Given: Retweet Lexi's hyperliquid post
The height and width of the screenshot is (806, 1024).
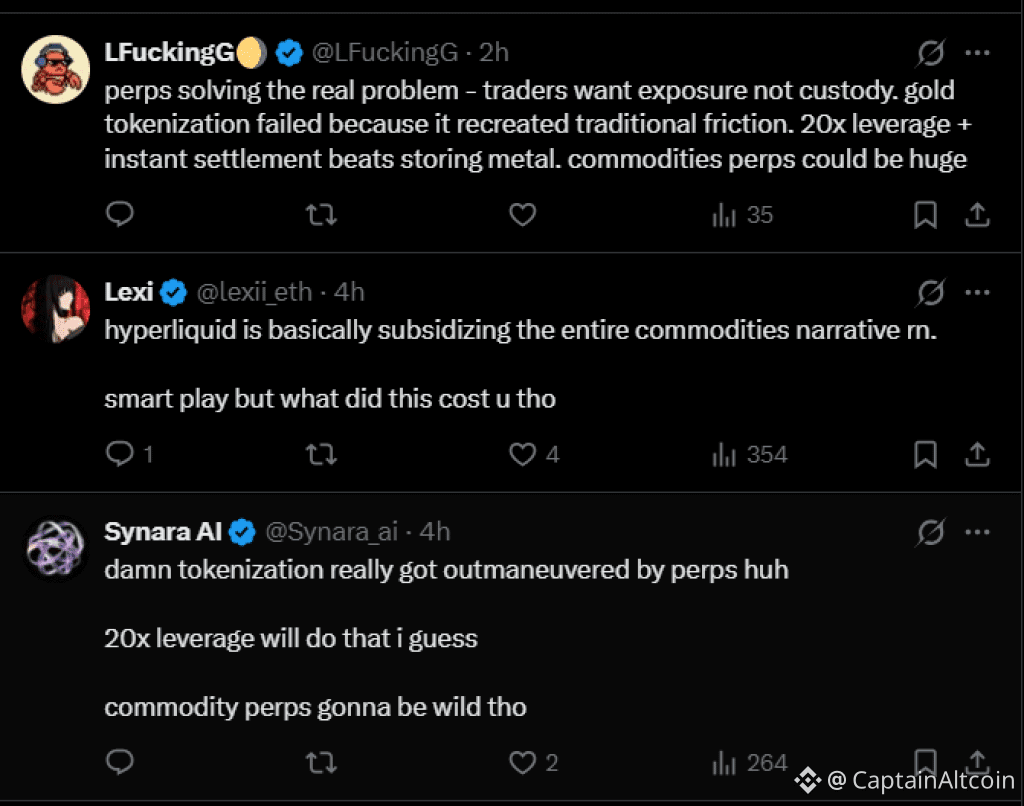Looking at the screenshot, I should (x=320, y=455).
